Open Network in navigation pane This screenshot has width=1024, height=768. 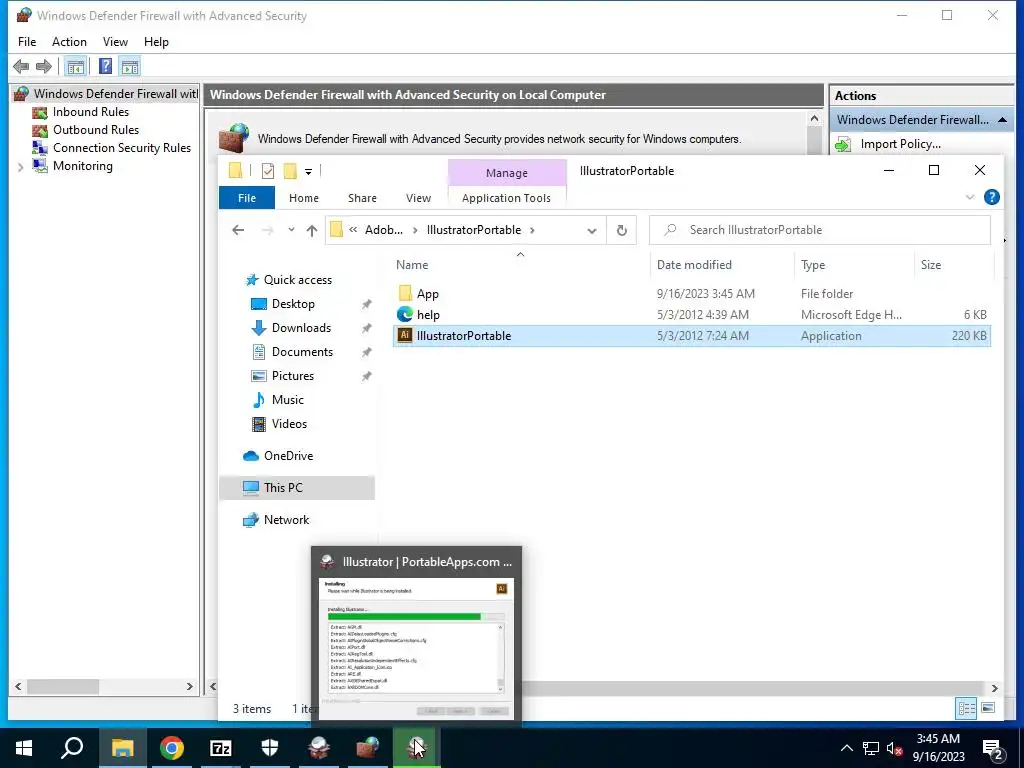[286, 520]
